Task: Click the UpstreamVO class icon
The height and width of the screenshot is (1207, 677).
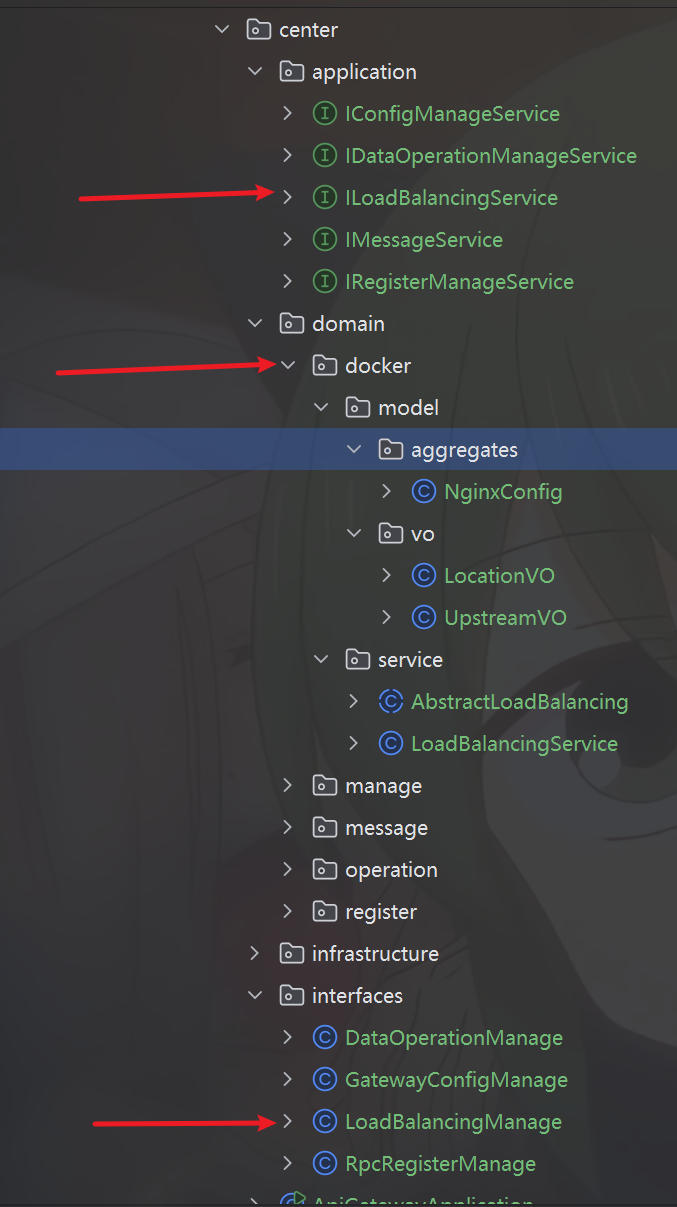Action: click(x=423, y=618)
